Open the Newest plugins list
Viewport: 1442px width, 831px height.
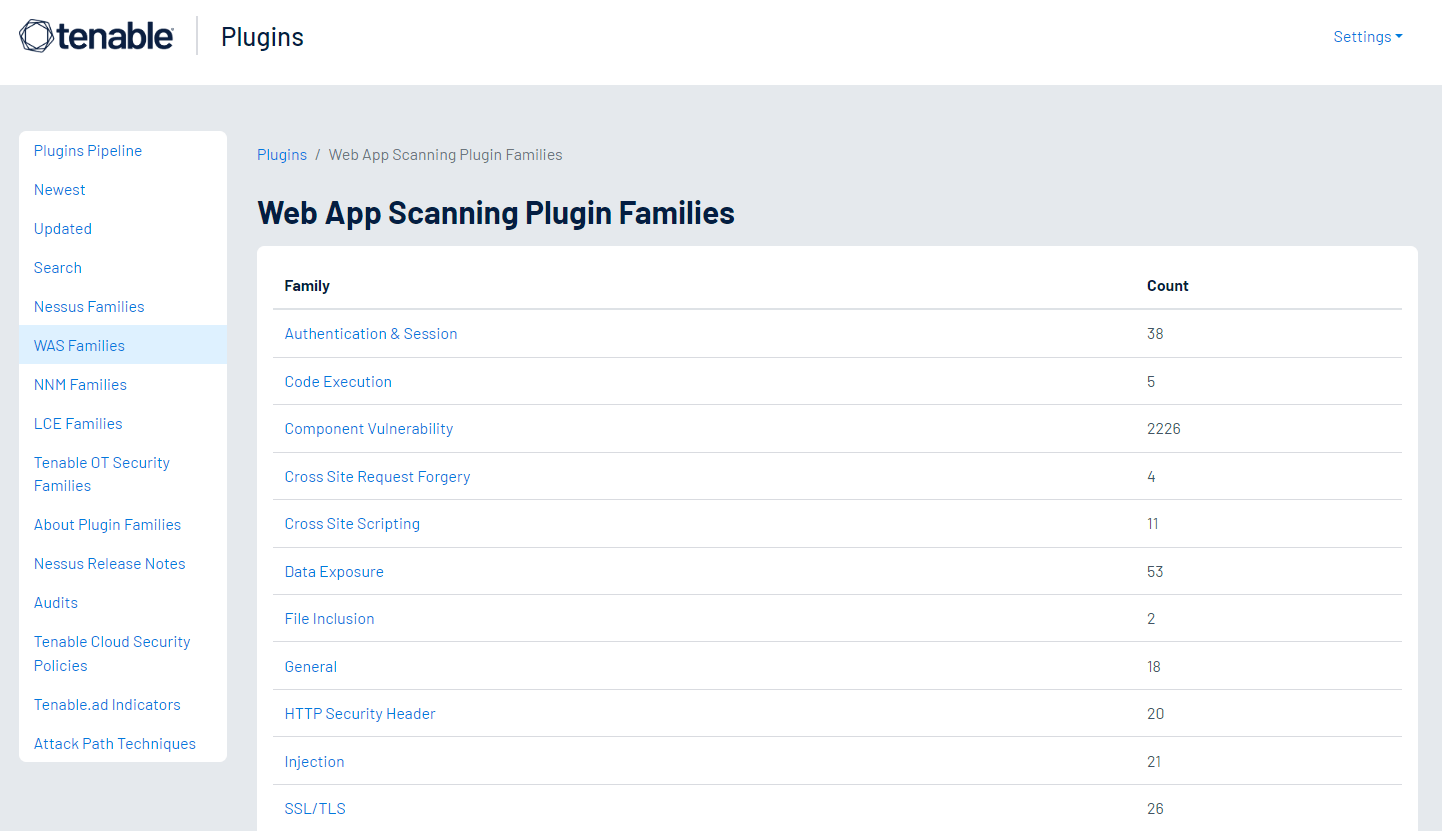[x=59, y=189]
